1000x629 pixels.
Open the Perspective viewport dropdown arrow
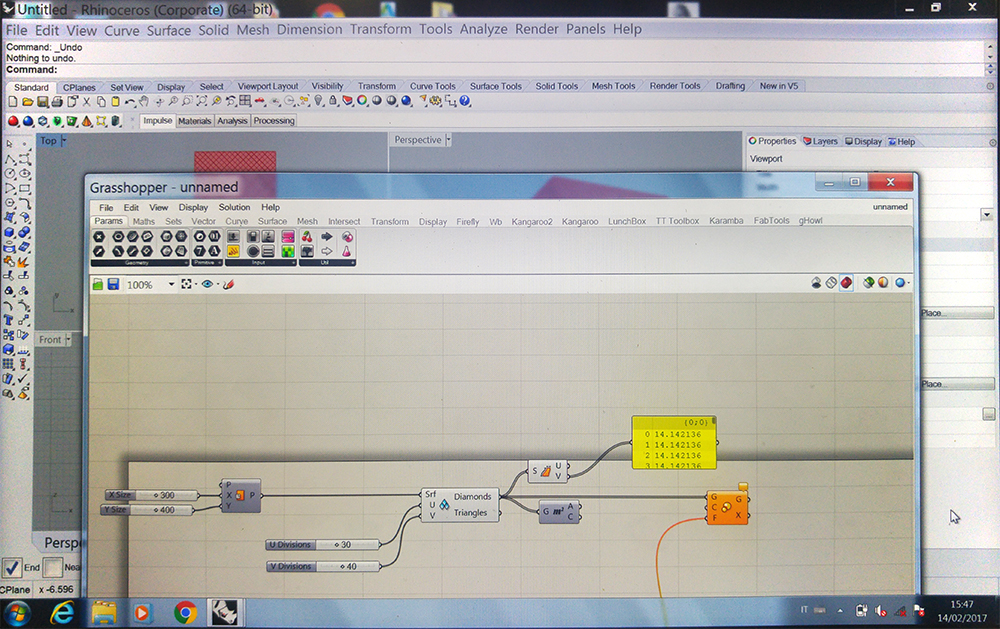pyautogui.click(x=448, y=140)
